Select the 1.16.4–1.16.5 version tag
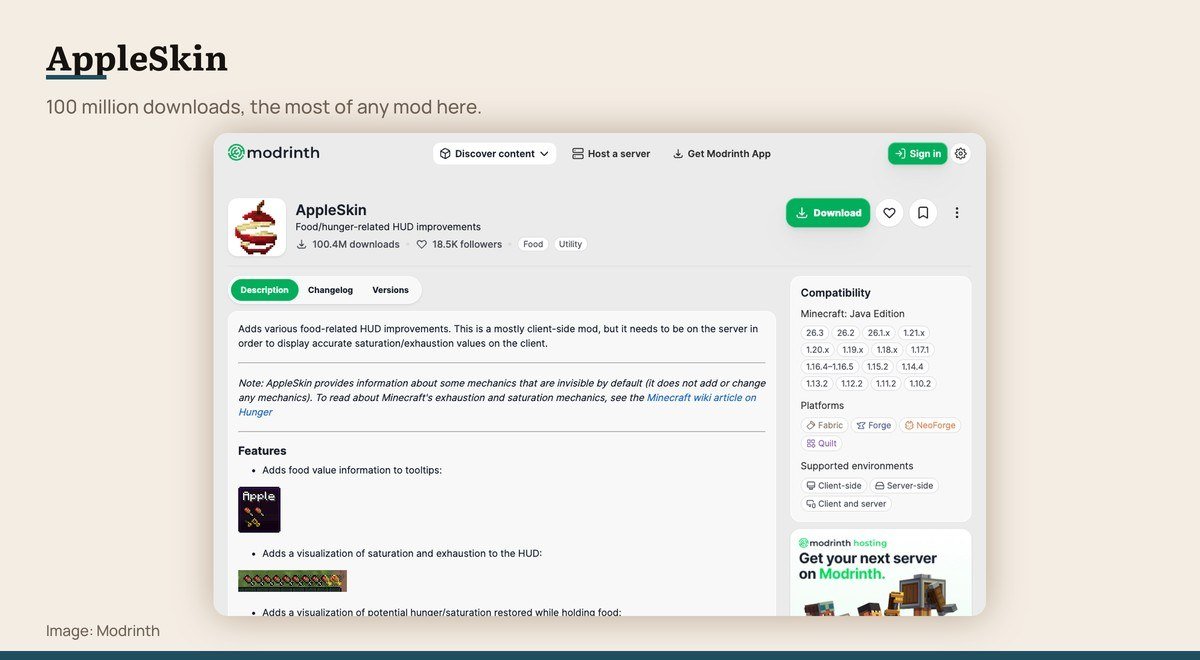1200x660 pixels. point(830,367)
